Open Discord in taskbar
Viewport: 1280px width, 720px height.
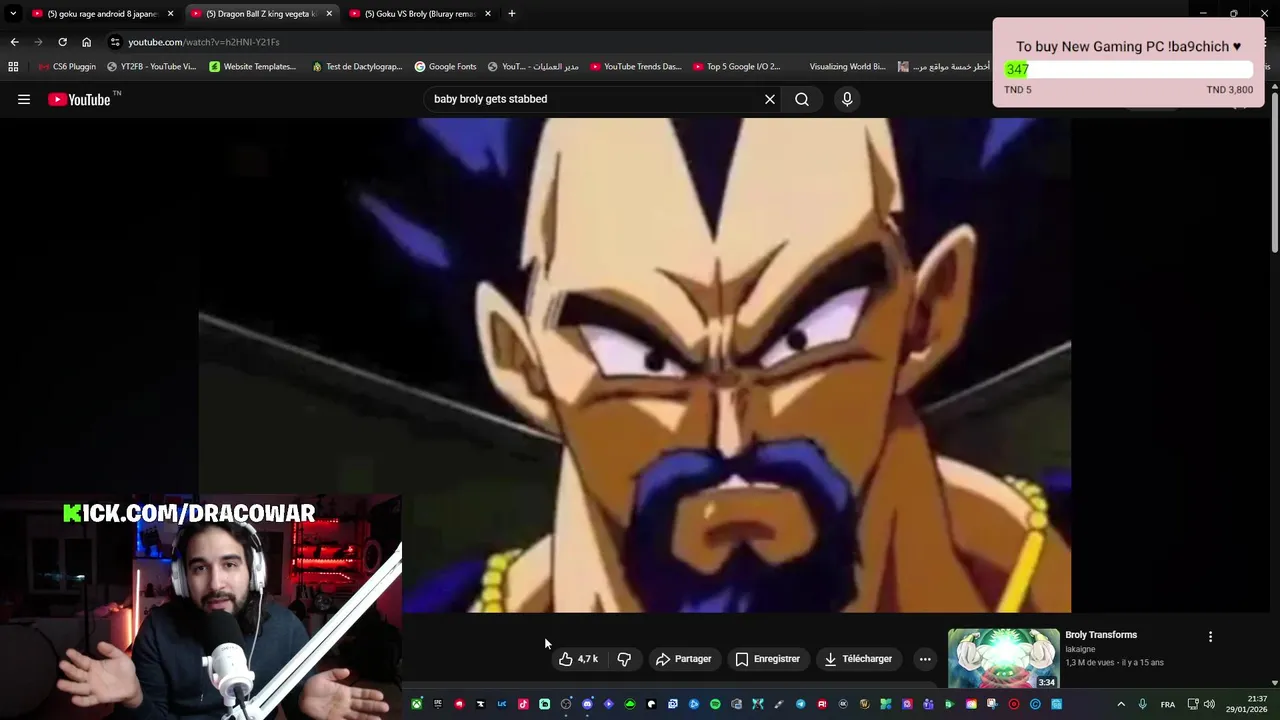pos(587,704)
